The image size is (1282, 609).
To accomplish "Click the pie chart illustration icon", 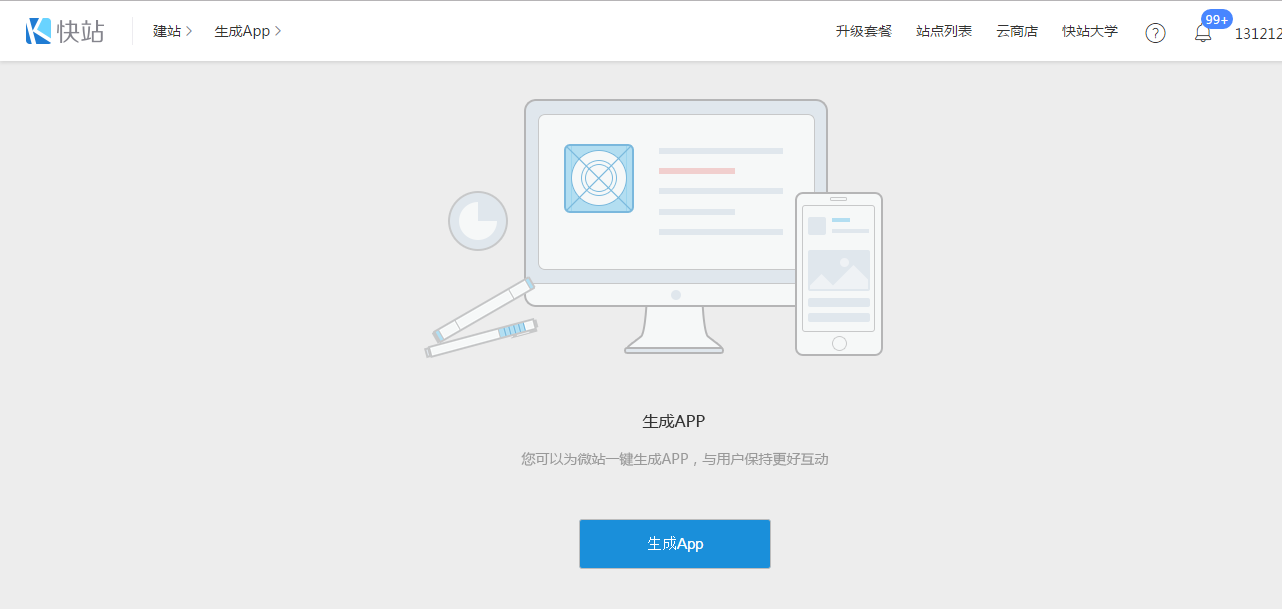I will click(478, 221).
